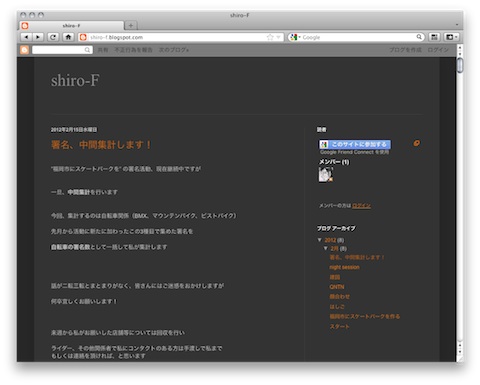
Task: Open the 2月 archive month link
Action: [334, 249]
